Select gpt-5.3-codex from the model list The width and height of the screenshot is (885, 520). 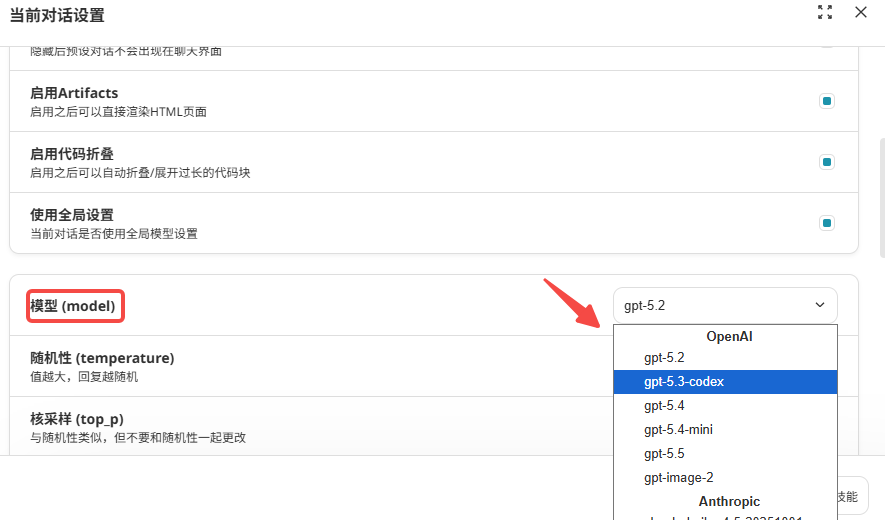point(725,382)
